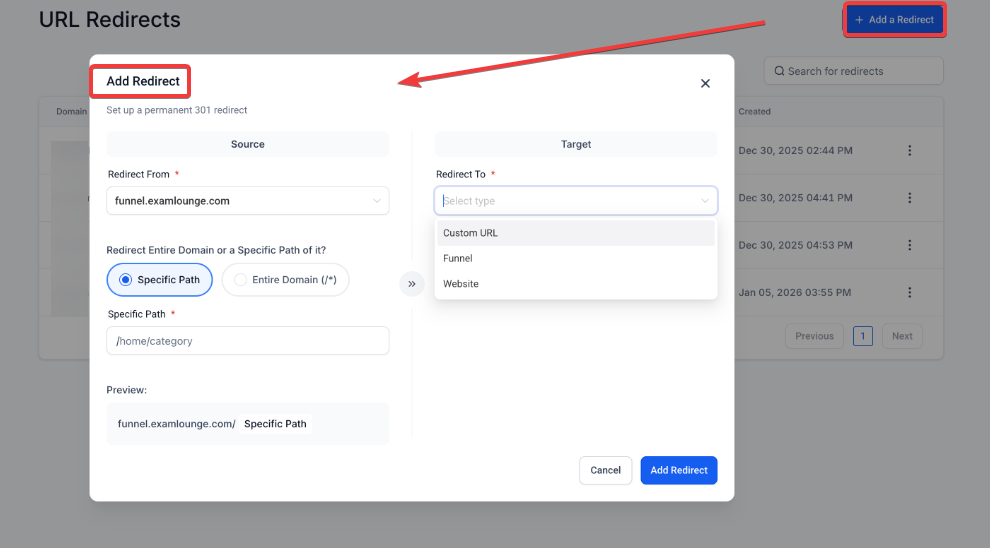Close the Add Redirect dialog with X

(705, 84)
